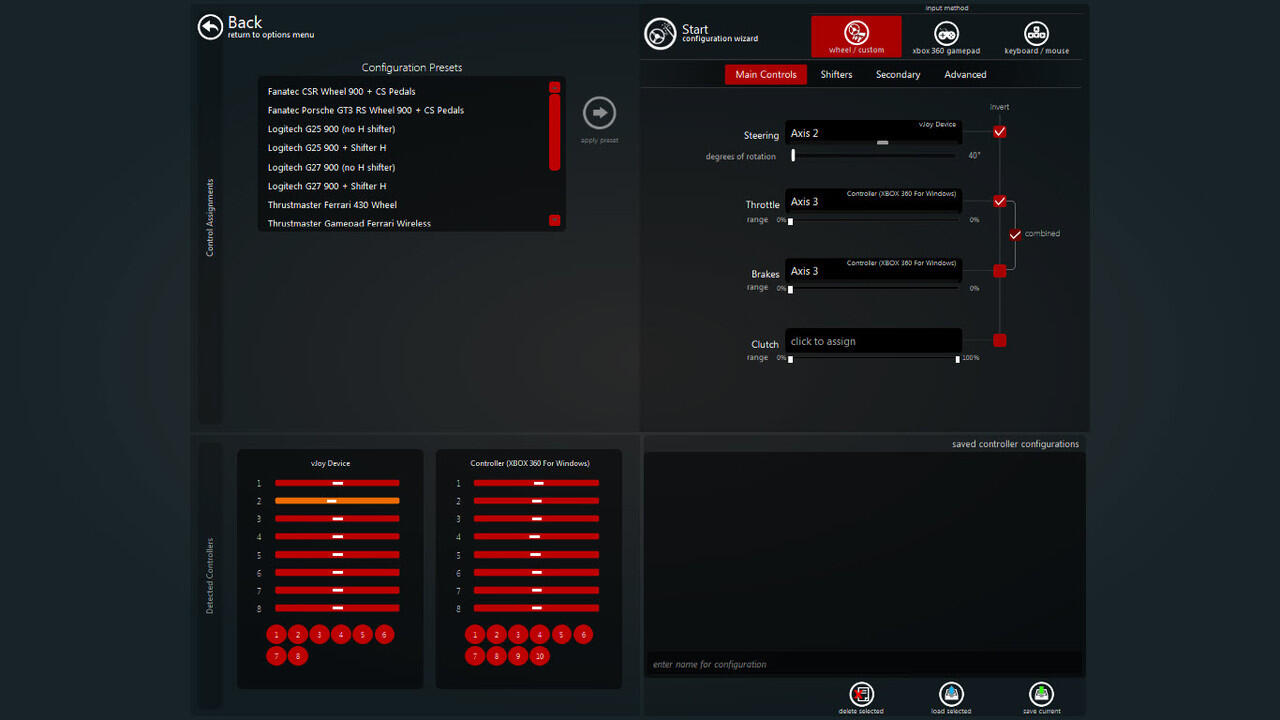This screenshot has width=1280, height=720.
Task: Click the degrees of rotation slider handle
Action: [x=793, y=155]
